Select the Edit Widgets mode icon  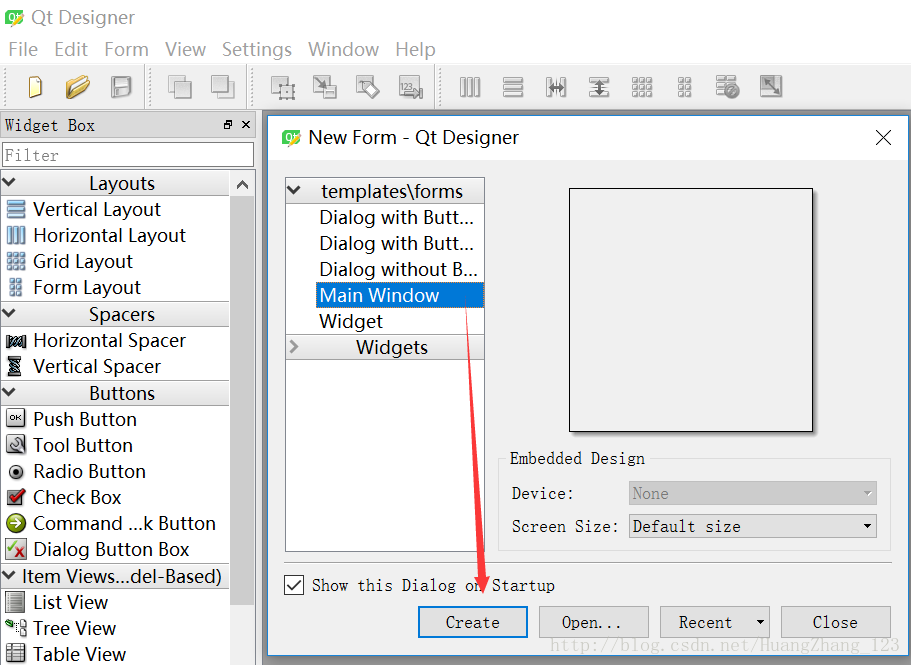[x=283, y=87]
